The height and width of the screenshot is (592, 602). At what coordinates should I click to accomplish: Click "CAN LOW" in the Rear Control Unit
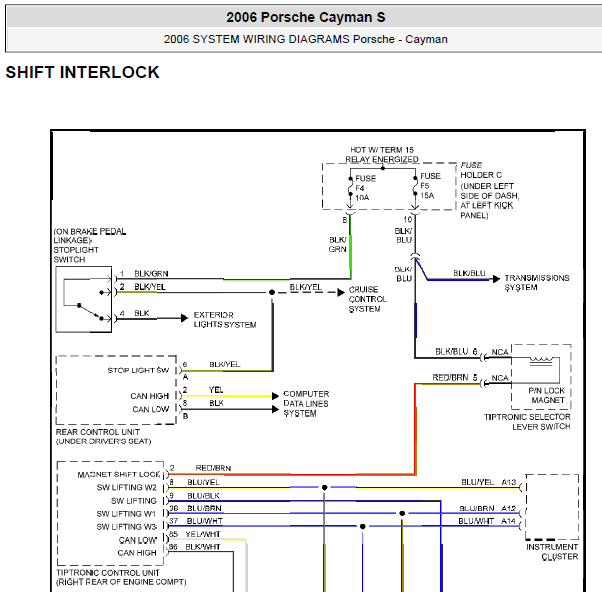(150, 409)
